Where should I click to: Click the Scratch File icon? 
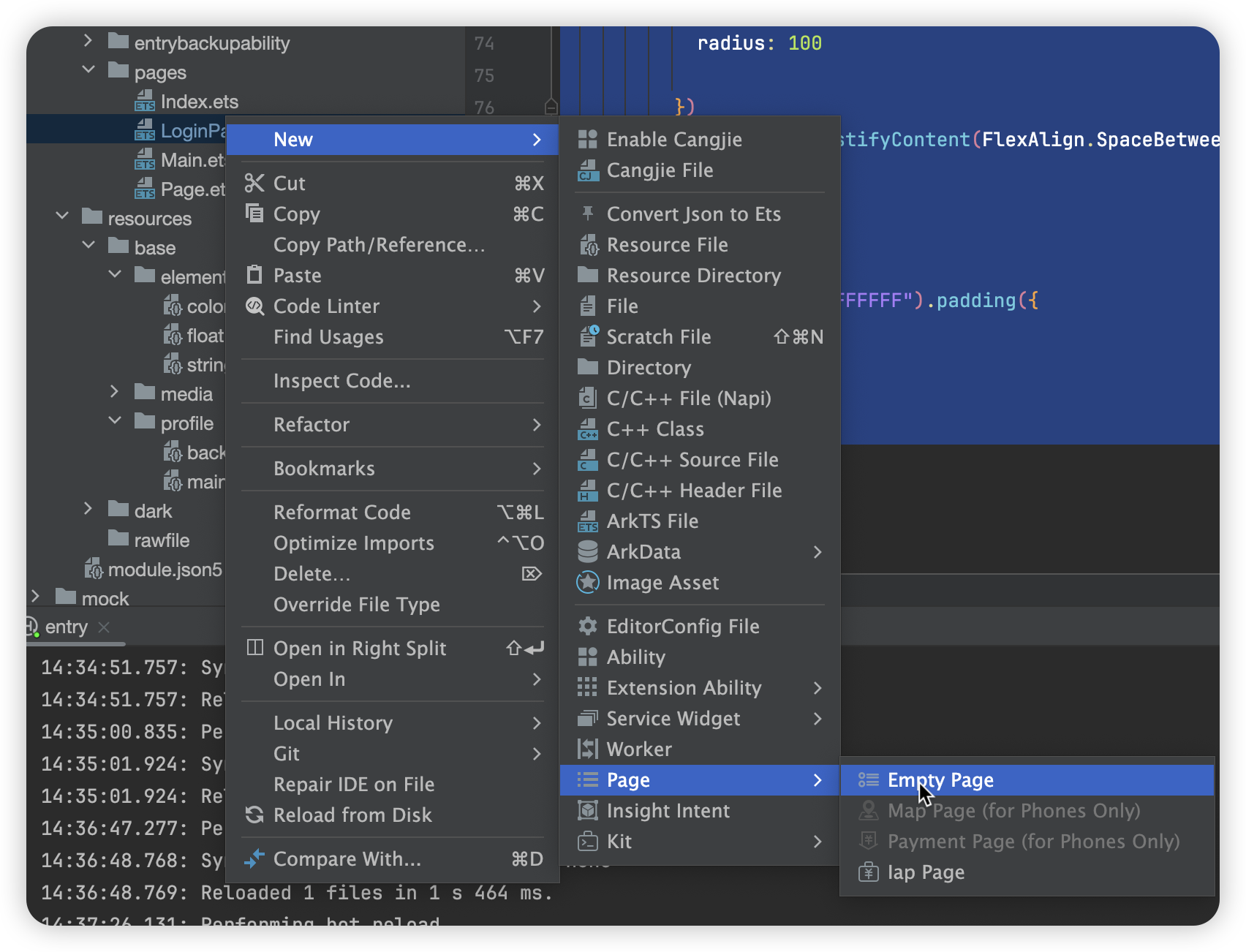point(588,337)
